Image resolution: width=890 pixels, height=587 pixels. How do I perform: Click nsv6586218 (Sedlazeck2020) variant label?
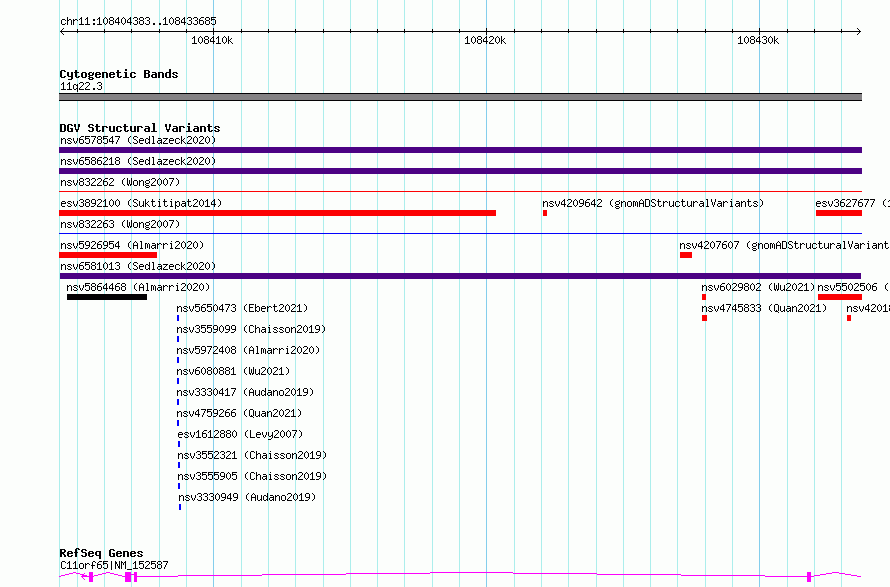pos(138,161)
